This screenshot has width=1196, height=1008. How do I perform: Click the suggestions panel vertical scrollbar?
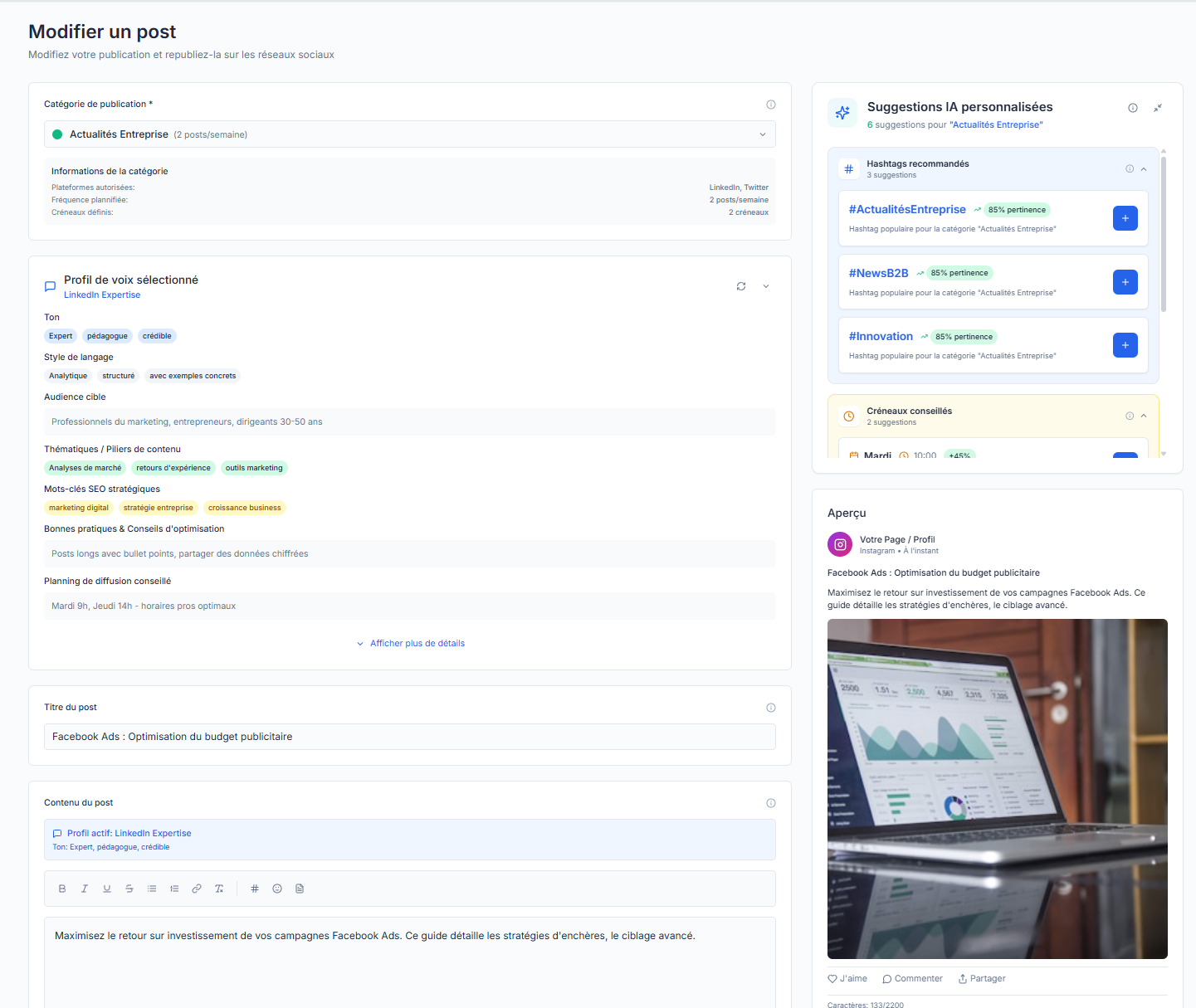click(1164, 234)
